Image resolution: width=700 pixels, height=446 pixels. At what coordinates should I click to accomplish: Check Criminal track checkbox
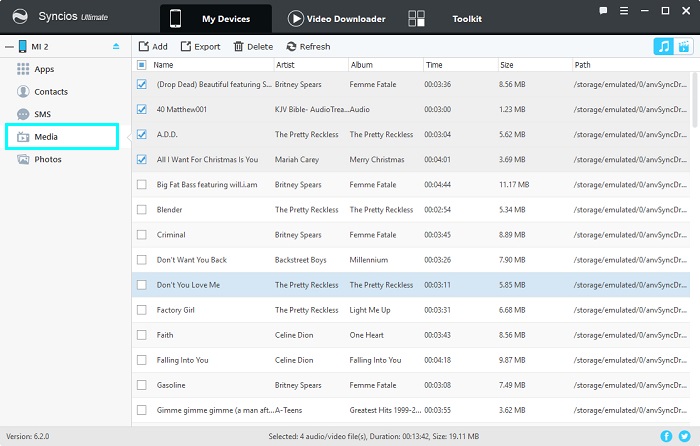[142, 234]
